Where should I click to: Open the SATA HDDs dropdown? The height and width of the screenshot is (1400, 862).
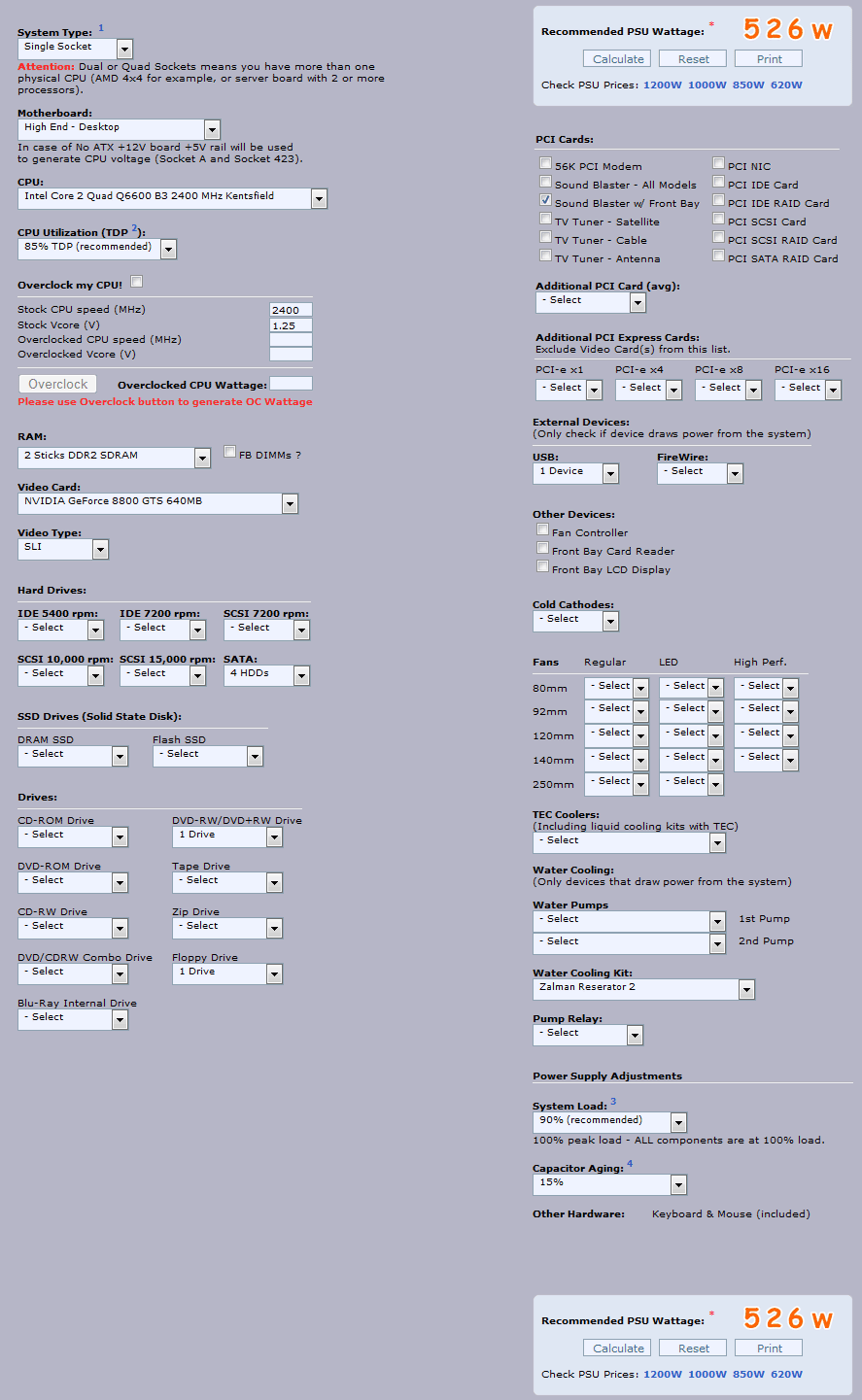(x=266, y=675)
